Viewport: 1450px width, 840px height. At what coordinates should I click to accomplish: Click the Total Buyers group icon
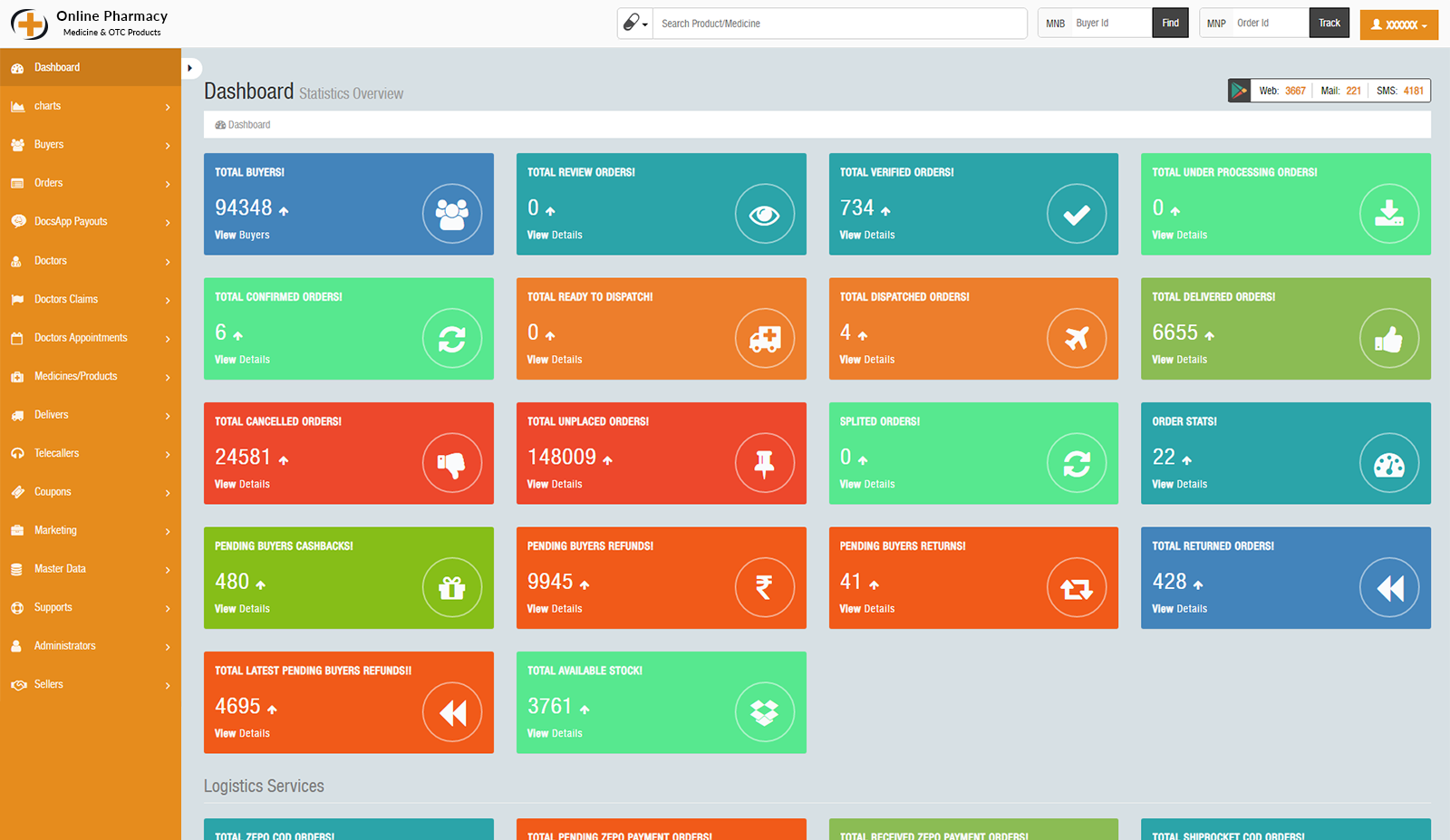(x=452, y=214)
